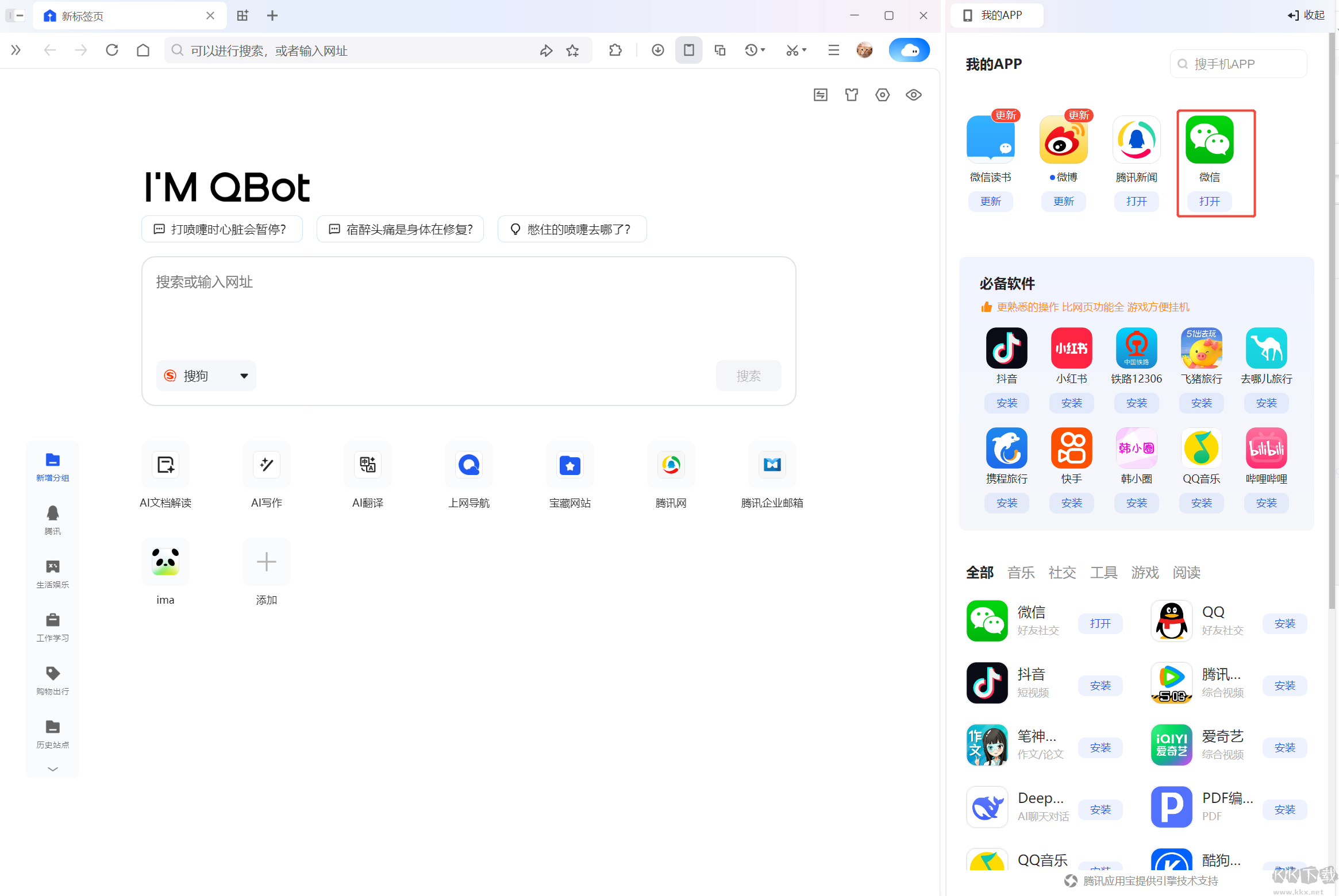1339x896 pixels.
Task: Click 安装 to install 抖音
Action: tap(1007, 403)
